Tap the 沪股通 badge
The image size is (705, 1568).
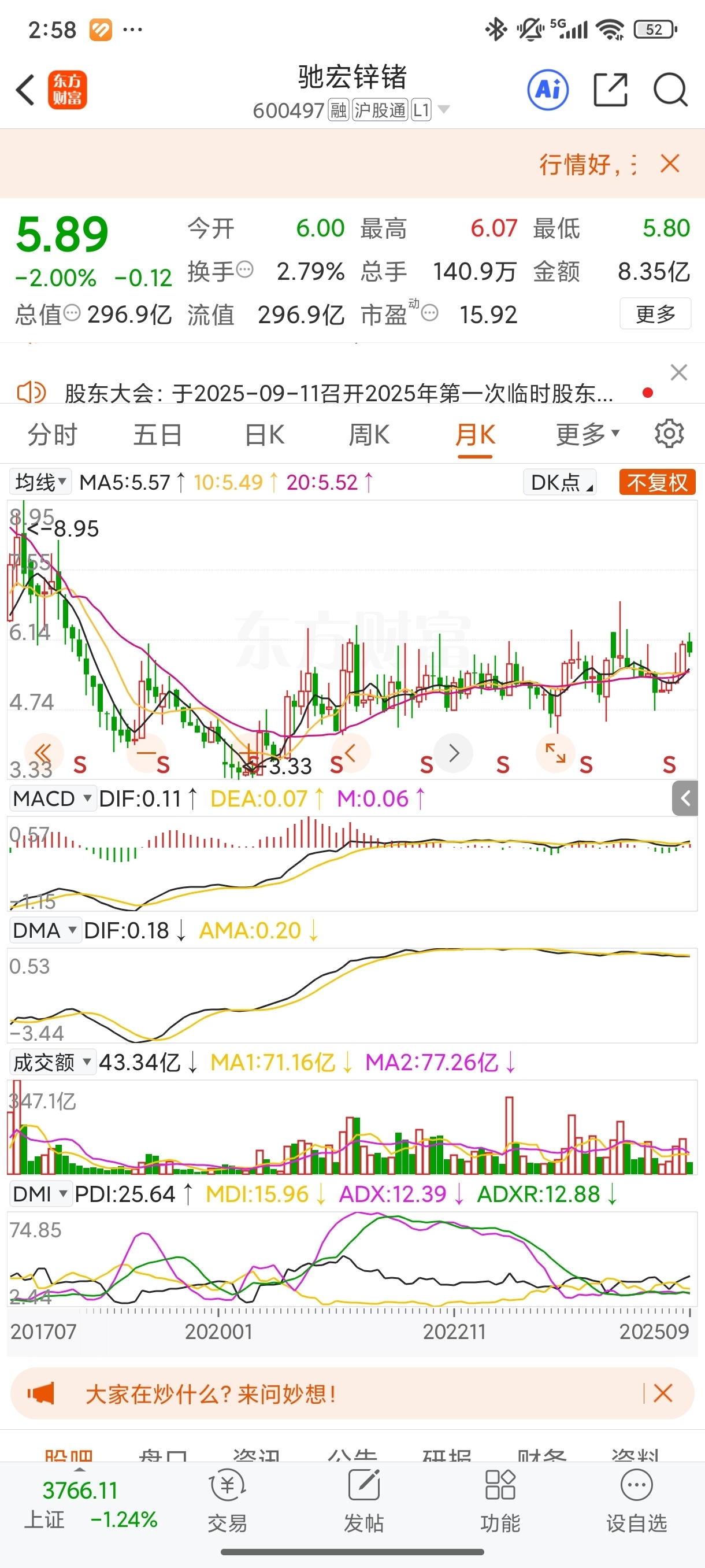pyautogui.click(x=380, y=110)
